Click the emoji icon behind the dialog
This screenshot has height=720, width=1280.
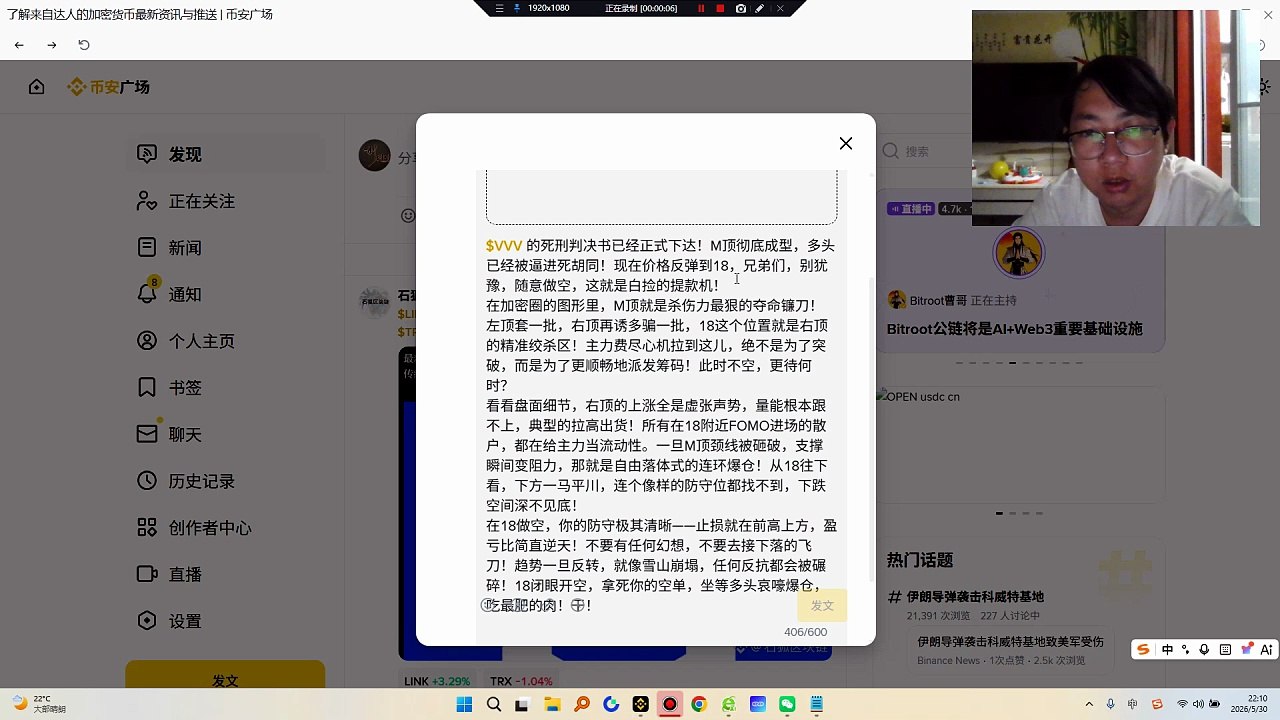pyautogui.click(x=407, y=215)
